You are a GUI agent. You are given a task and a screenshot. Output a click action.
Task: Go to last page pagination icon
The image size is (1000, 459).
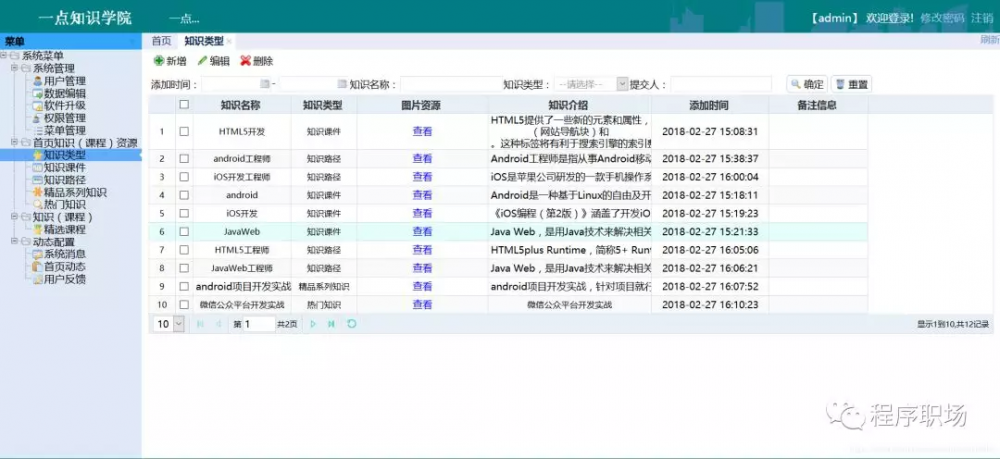click(x=332, y=324)
